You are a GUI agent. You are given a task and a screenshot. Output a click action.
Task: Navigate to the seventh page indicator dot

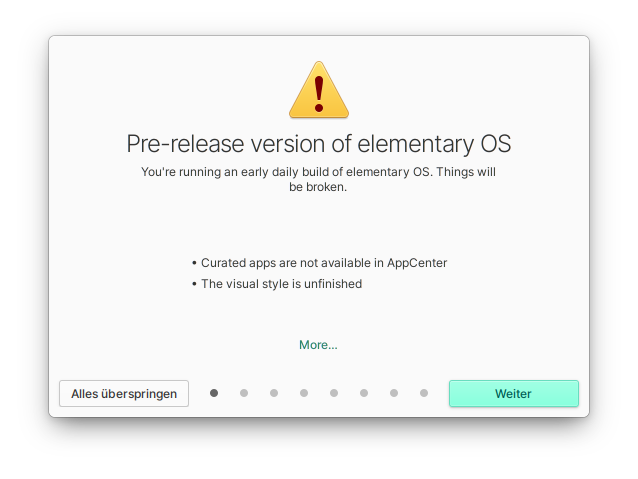(x=394, y=393)
